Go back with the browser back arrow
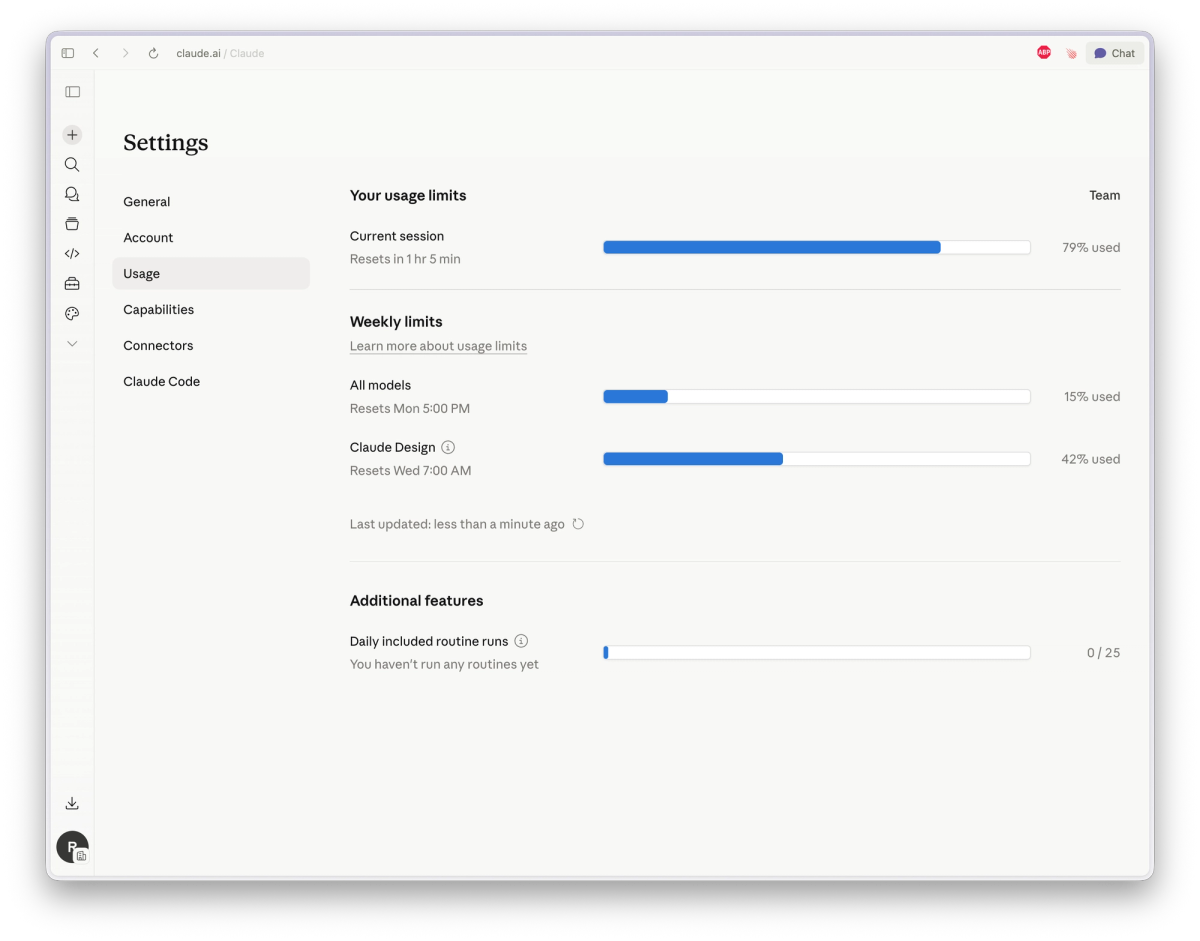Viewport: 1200px width, 941px height. (96, 53)
